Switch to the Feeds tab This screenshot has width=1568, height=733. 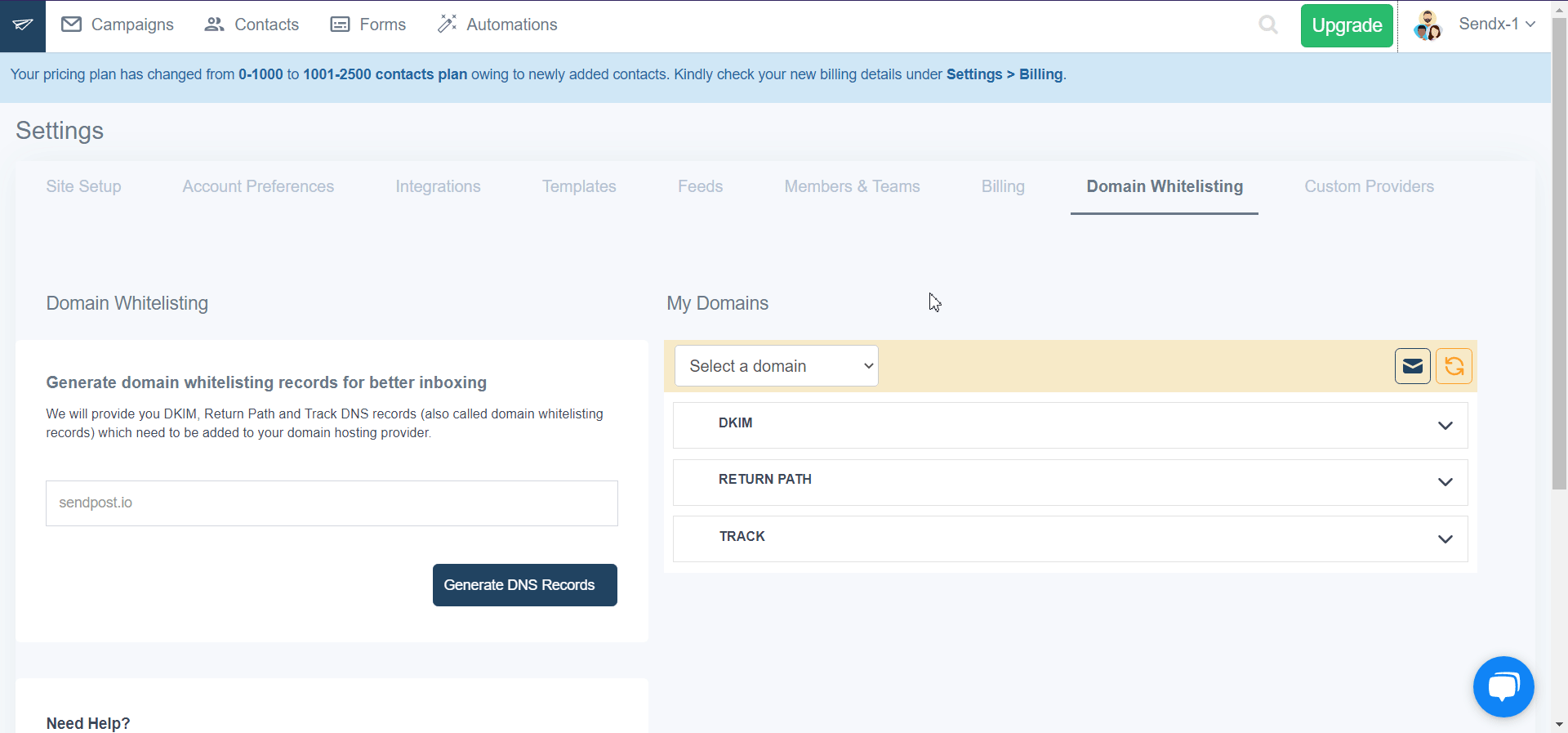(700, 186)
